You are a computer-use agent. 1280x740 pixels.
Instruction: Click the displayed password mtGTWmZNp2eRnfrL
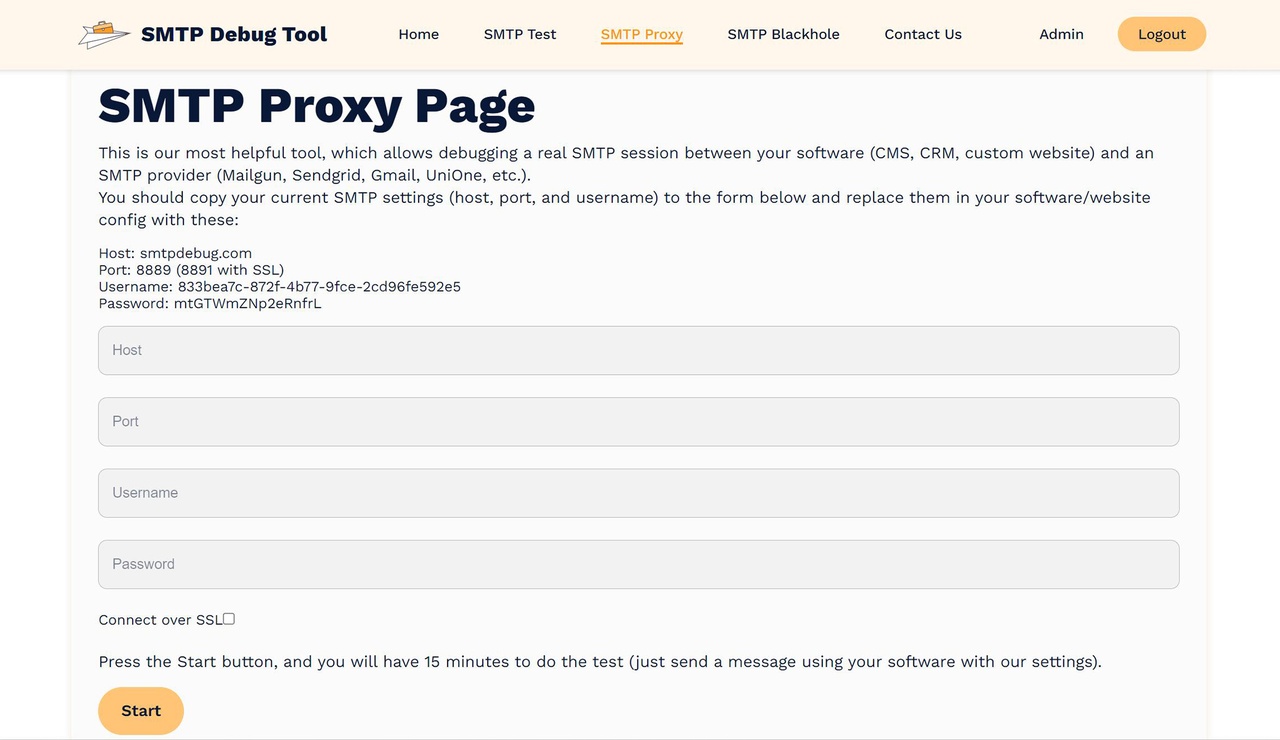point(248,303)
